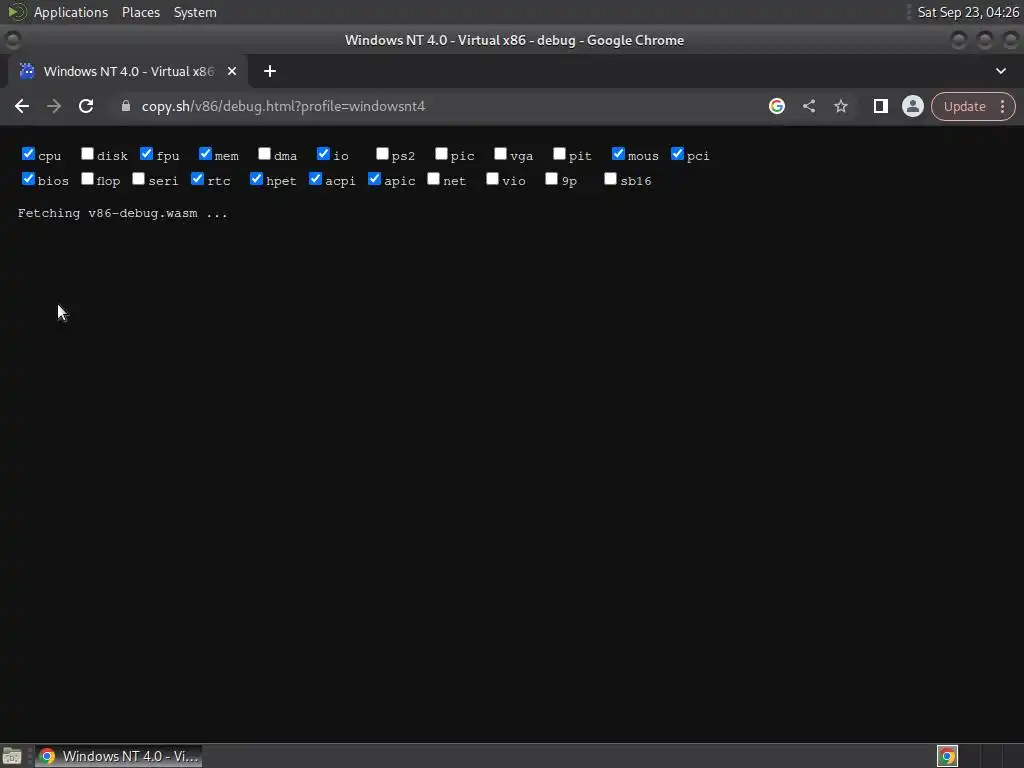This screenshot has height=768, width=1024.
Task: Check the pic log checkbox
Action: click(x=441, y=153)
